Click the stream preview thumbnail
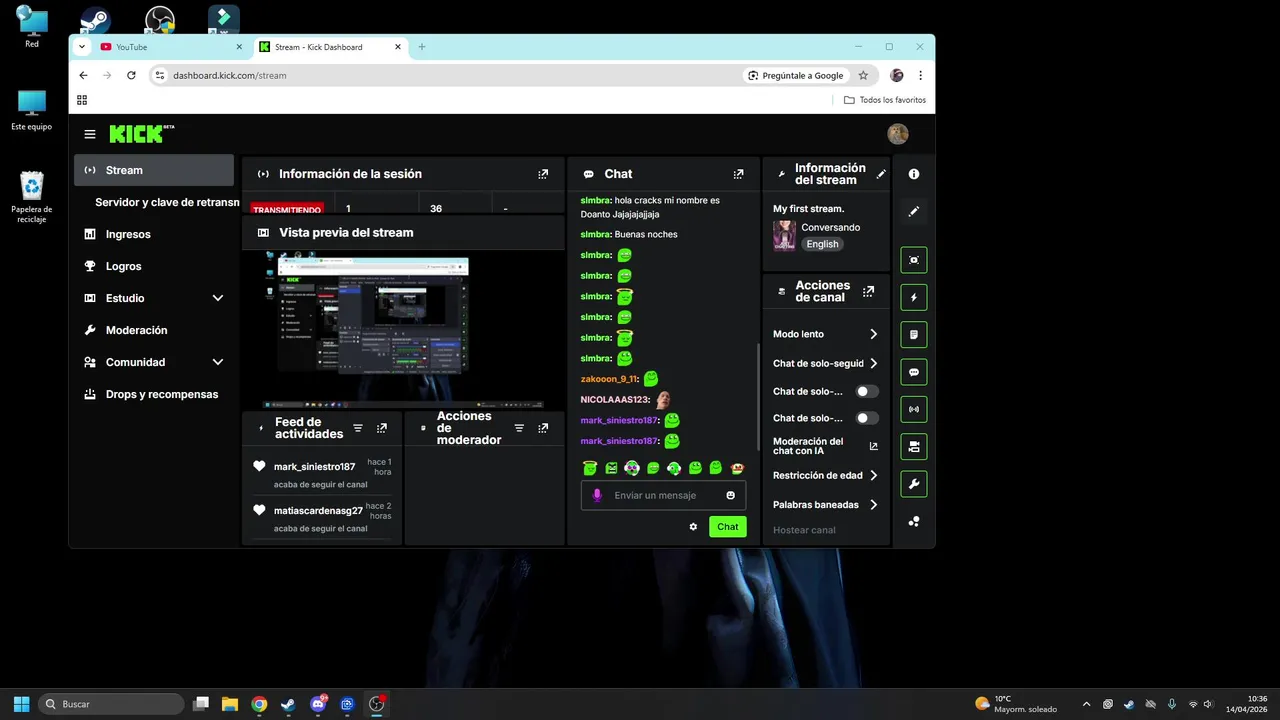This screenshot has width=1280, height=720. (404, 329)
